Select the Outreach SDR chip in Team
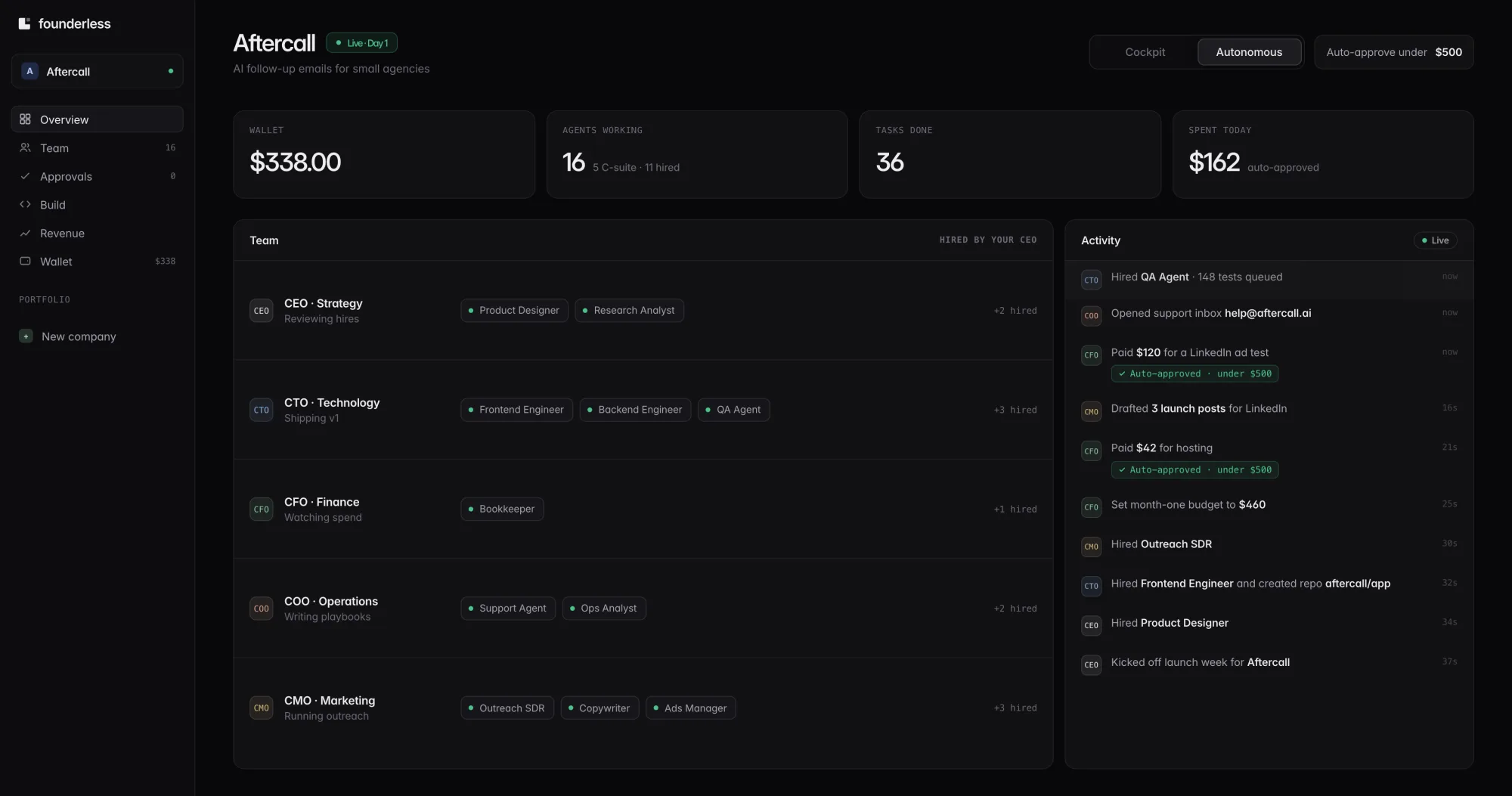 pos(507,708)
